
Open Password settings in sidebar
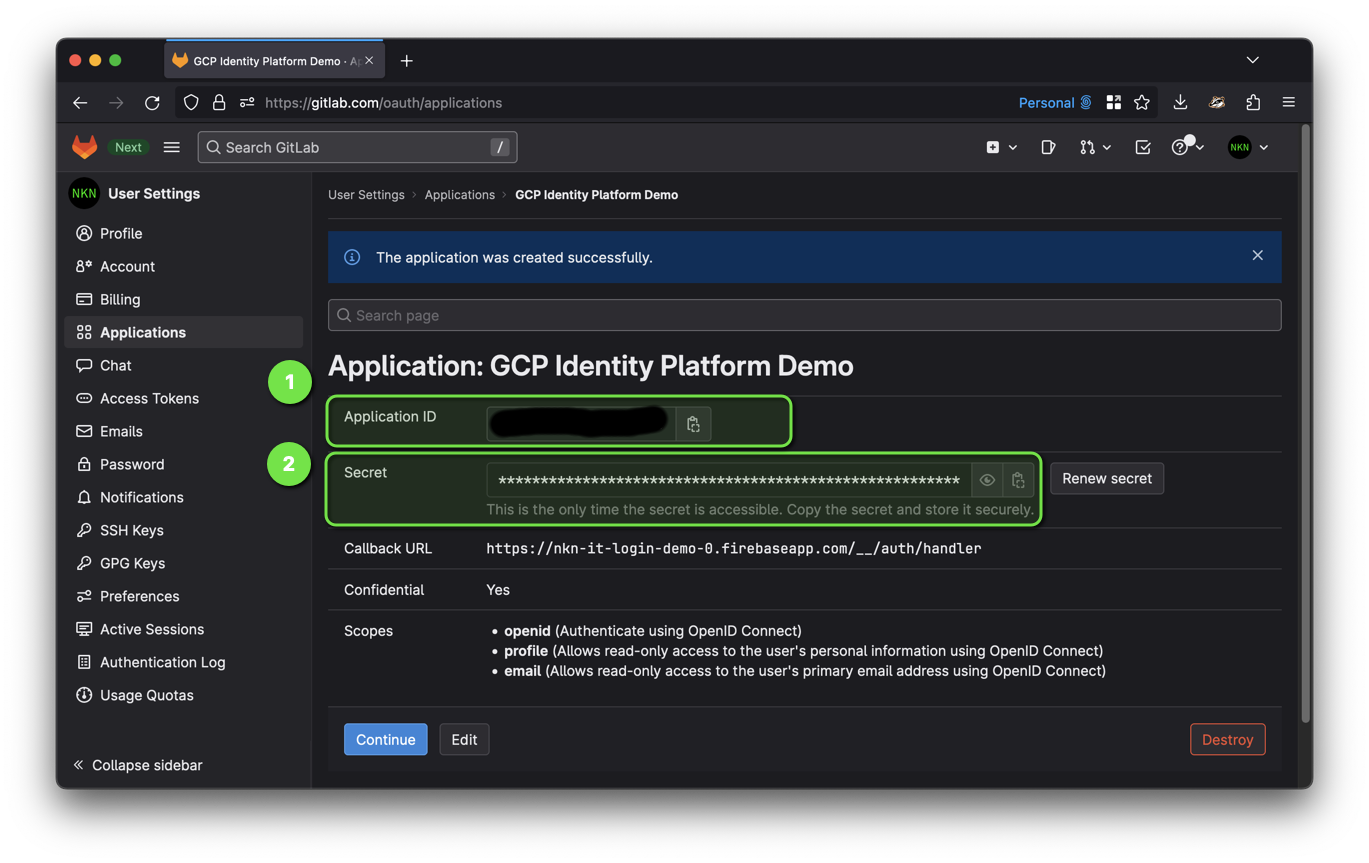click(183, 464)
